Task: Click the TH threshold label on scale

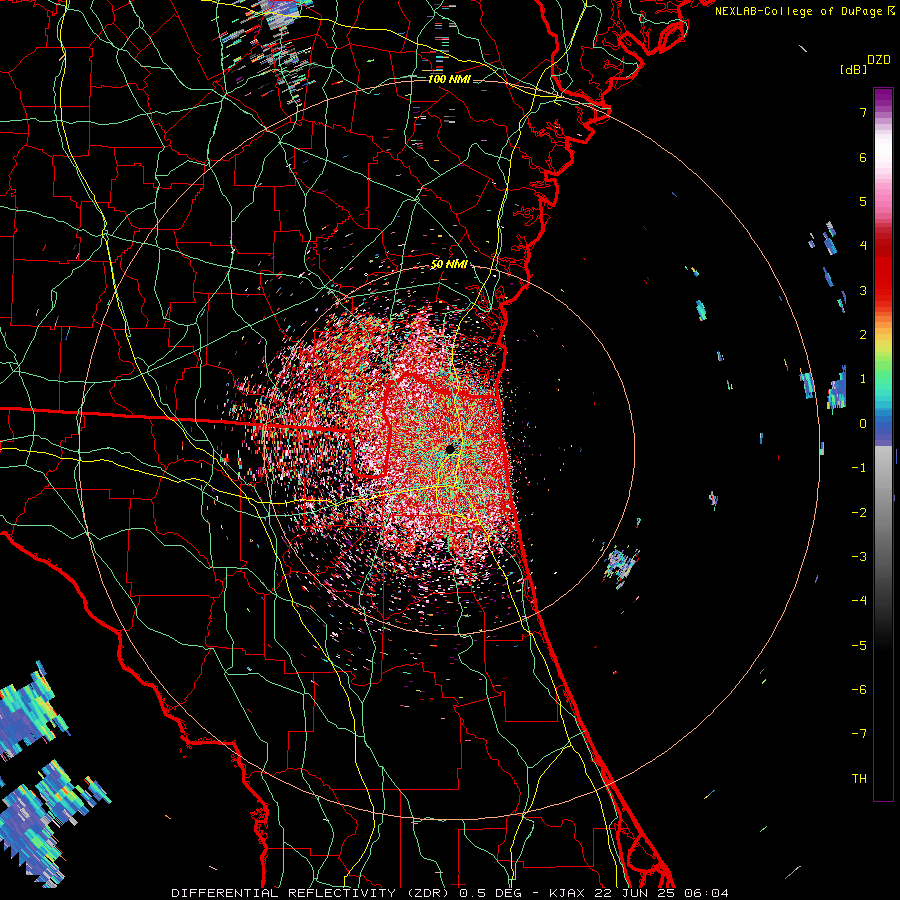Action: (x=859, y=778)
